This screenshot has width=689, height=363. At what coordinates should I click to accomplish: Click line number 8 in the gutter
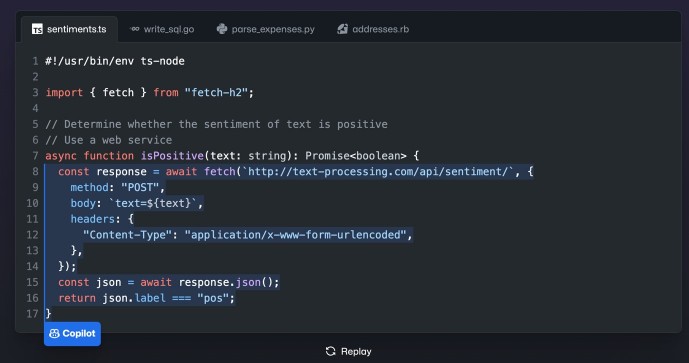(35, 171)
